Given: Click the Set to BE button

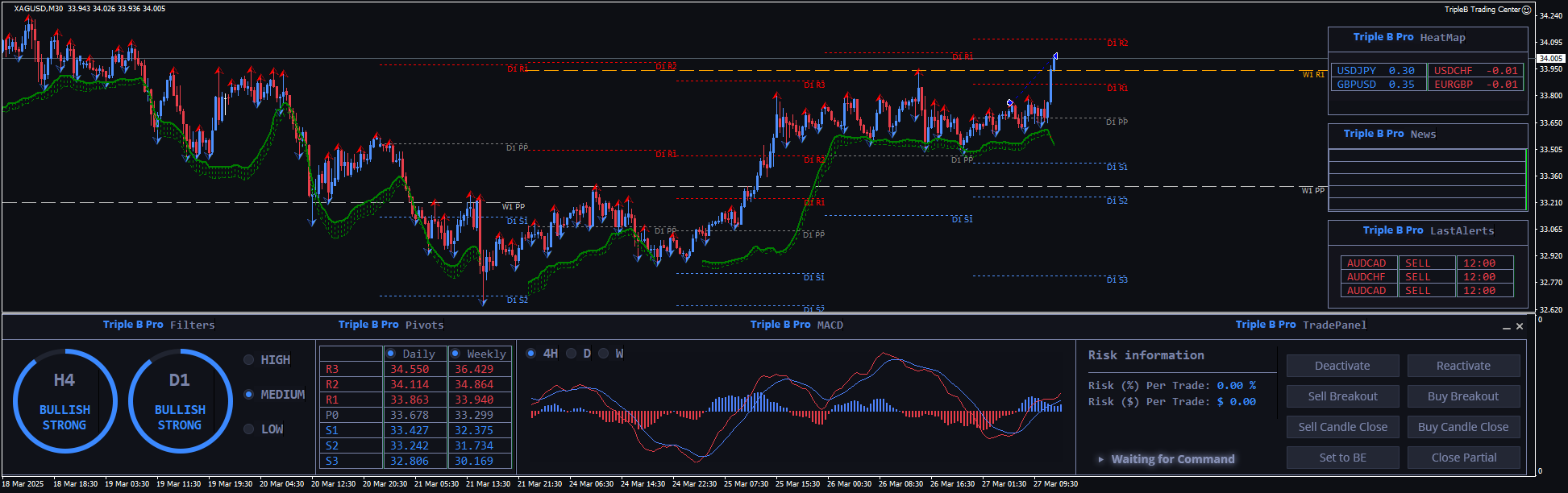Looking at the screenshot, I should 1342,458.
